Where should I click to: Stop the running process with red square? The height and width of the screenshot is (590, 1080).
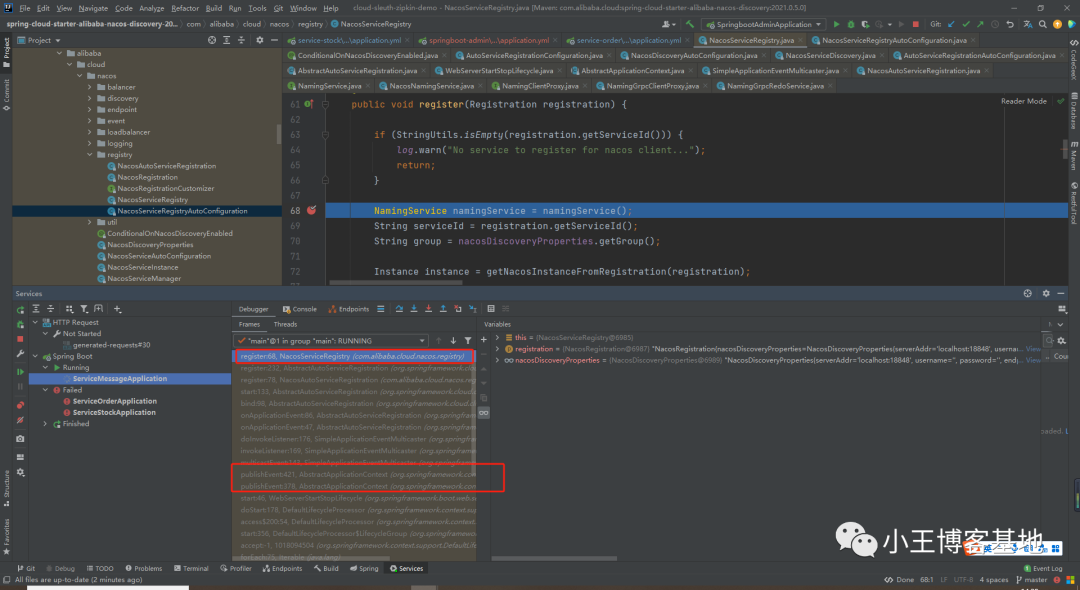pos(915,24)
